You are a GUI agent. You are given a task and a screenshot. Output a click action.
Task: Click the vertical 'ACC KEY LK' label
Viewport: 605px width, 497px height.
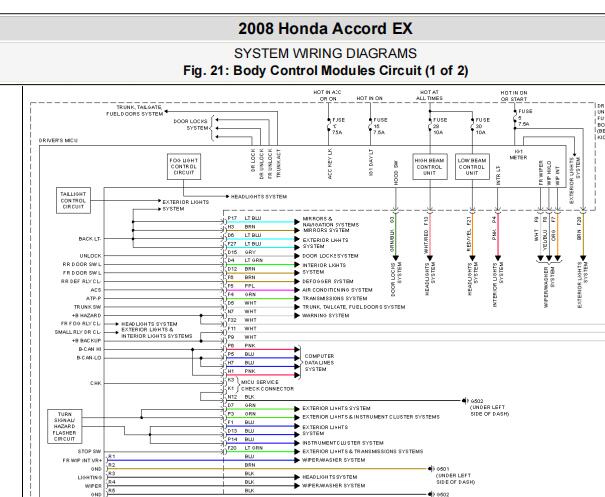tap(330, 163)
